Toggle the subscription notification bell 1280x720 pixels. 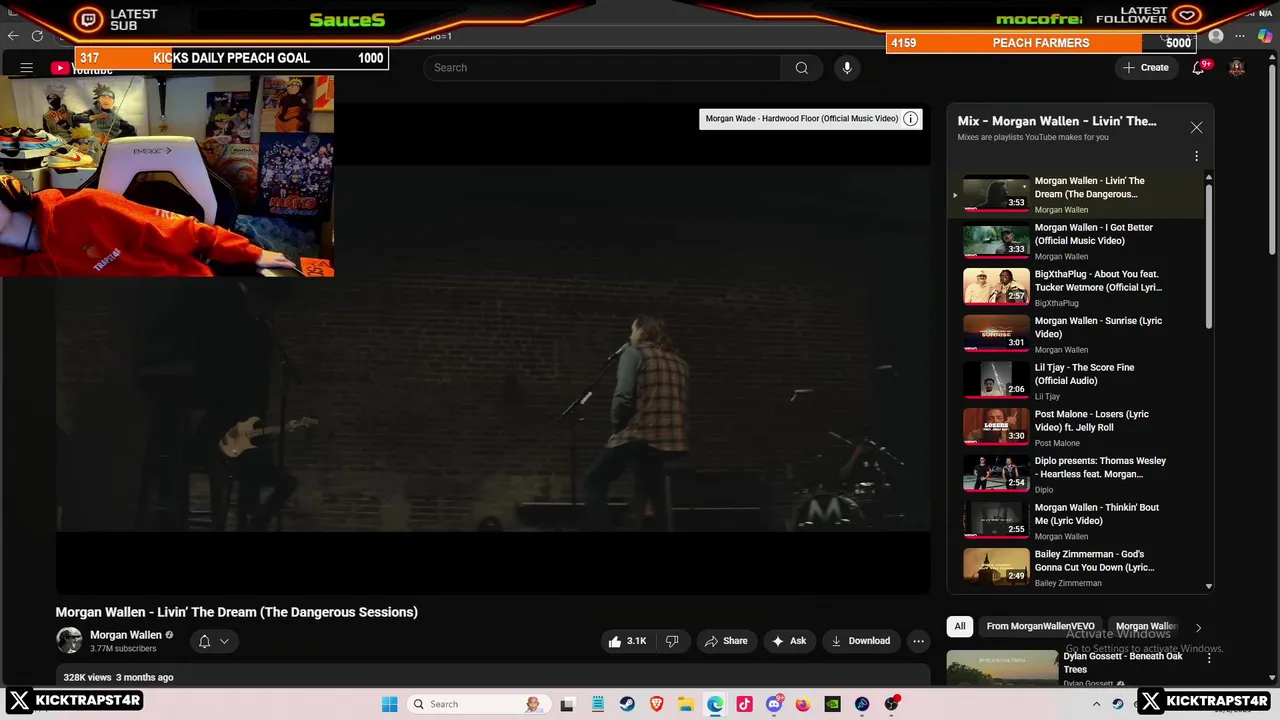tap(204, 641)
